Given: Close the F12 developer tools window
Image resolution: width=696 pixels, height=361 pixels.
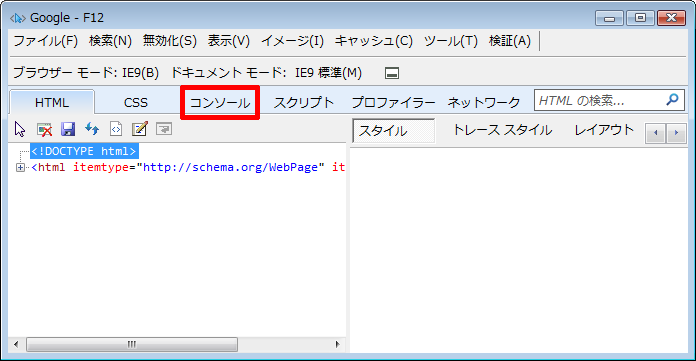Looking at the screenshot, I should [x=672, y=18].
